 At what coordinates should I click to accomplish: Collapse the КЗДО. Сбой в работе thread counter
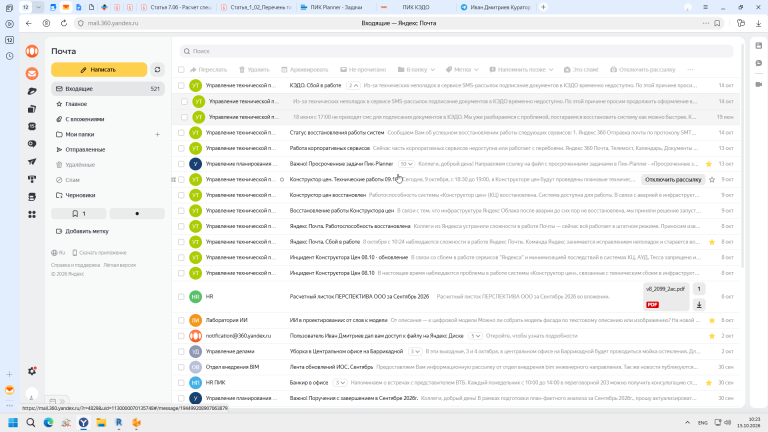tap(353, 85)
